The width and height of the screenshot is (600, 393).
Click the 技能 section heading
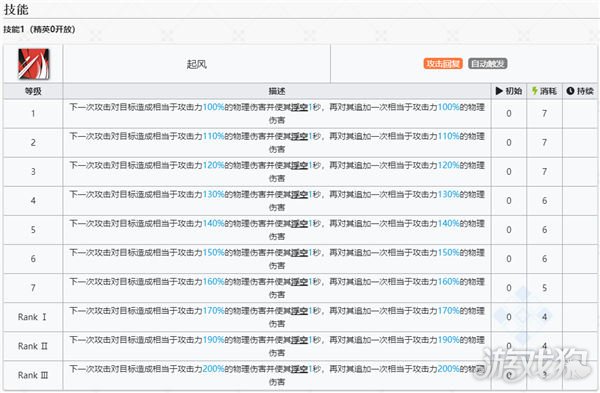coord(16,9)
